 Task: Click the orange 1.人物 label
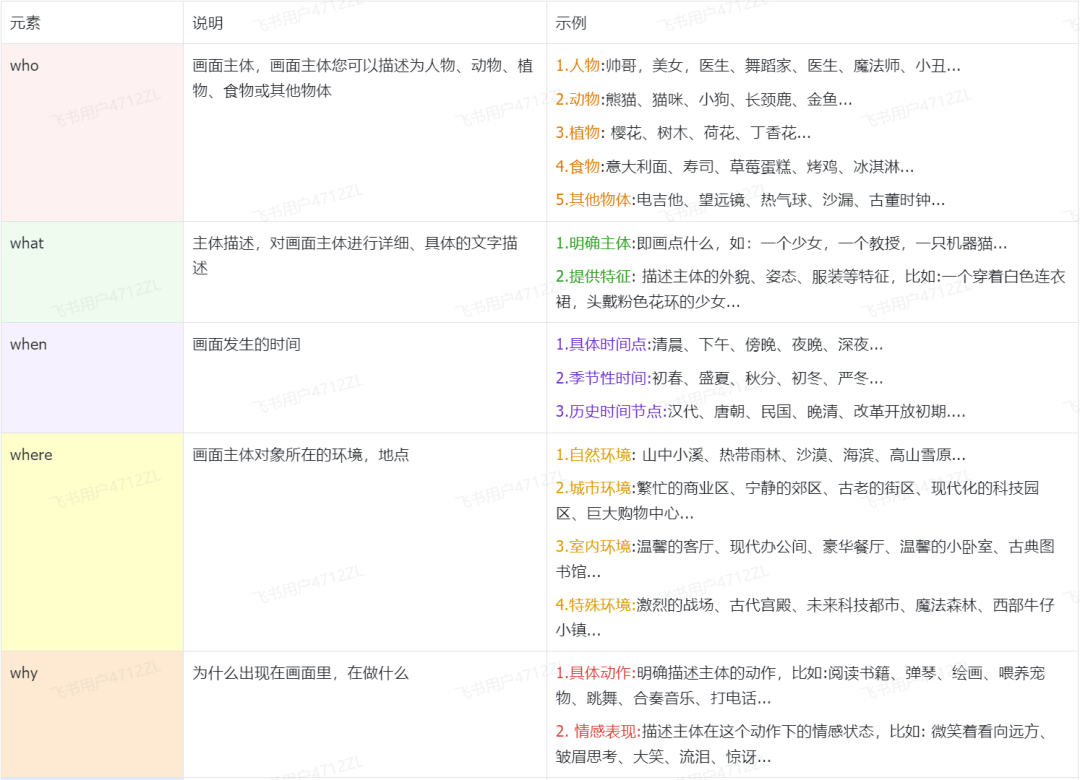click(578, 65)
